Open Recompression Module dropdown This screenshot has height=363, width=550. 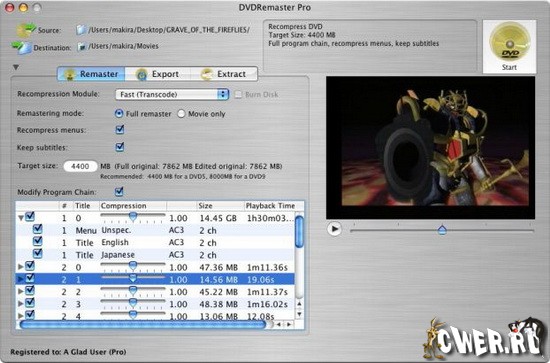[172, 94]
